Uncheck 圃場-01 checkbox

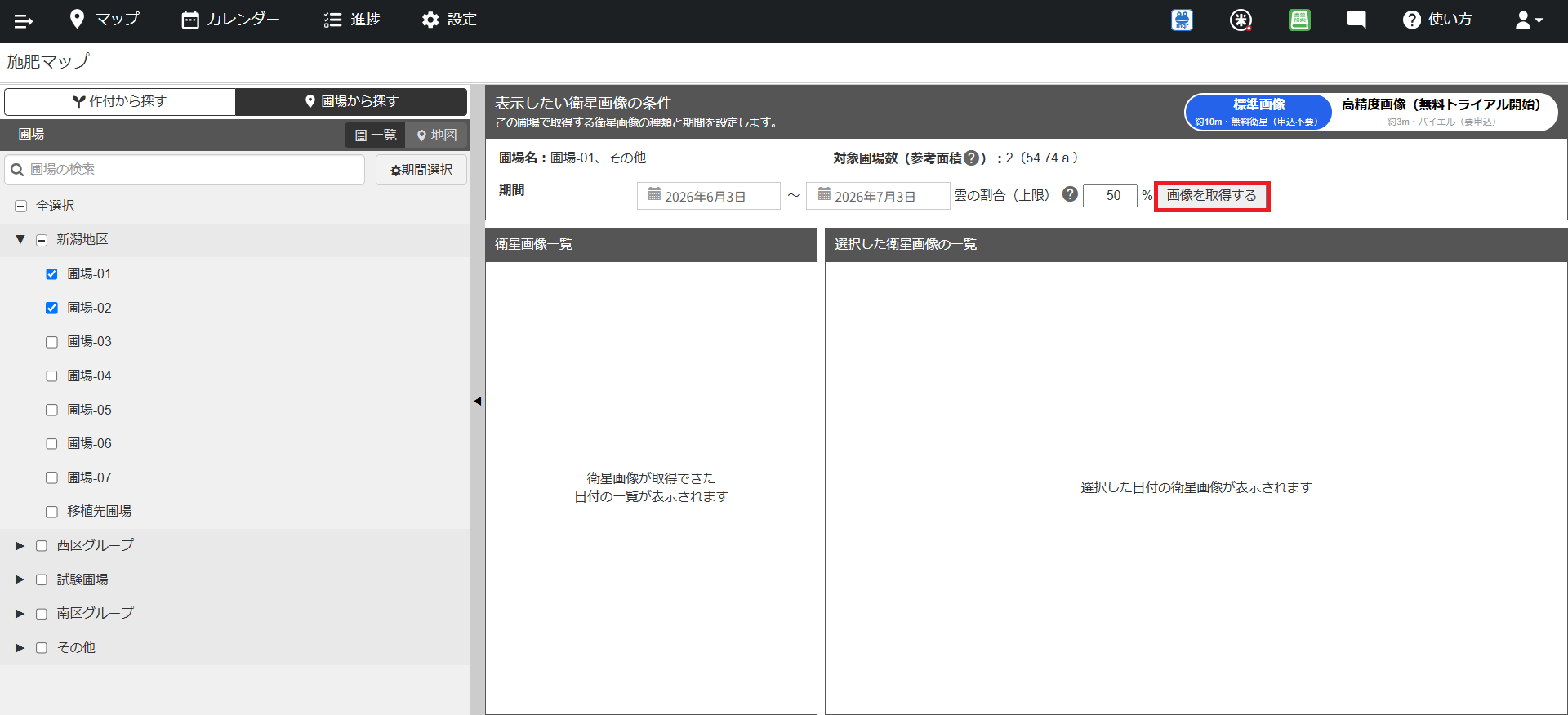click(x=51, y=274)
